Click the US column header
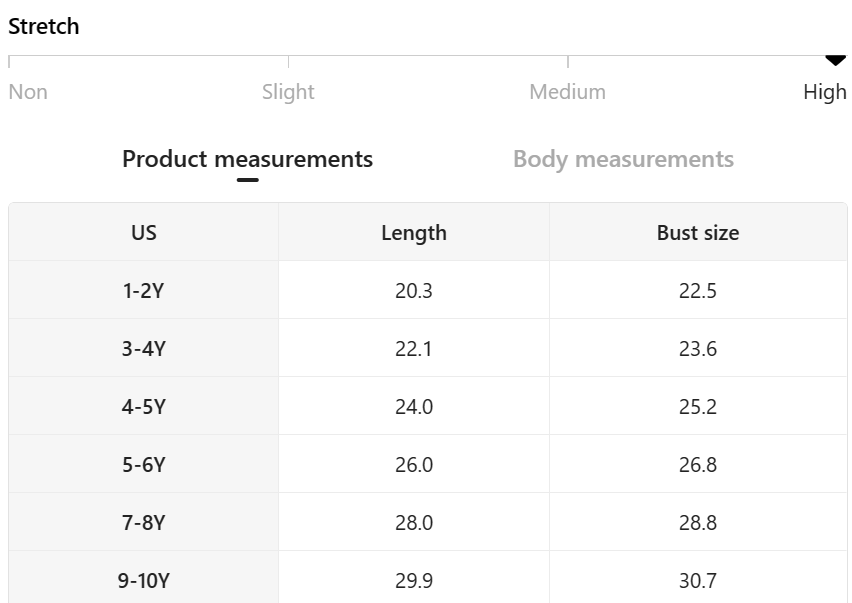852x603 pixels. pos(144,233)
